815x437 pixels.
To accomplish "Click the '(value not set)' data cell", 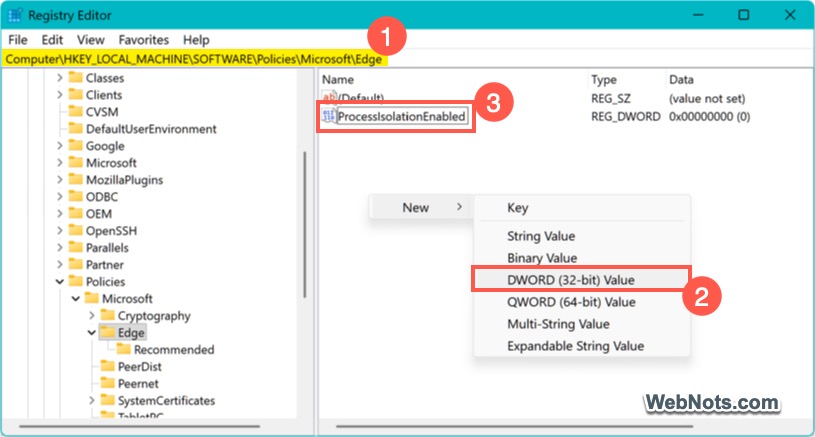I will pos(707,98).
